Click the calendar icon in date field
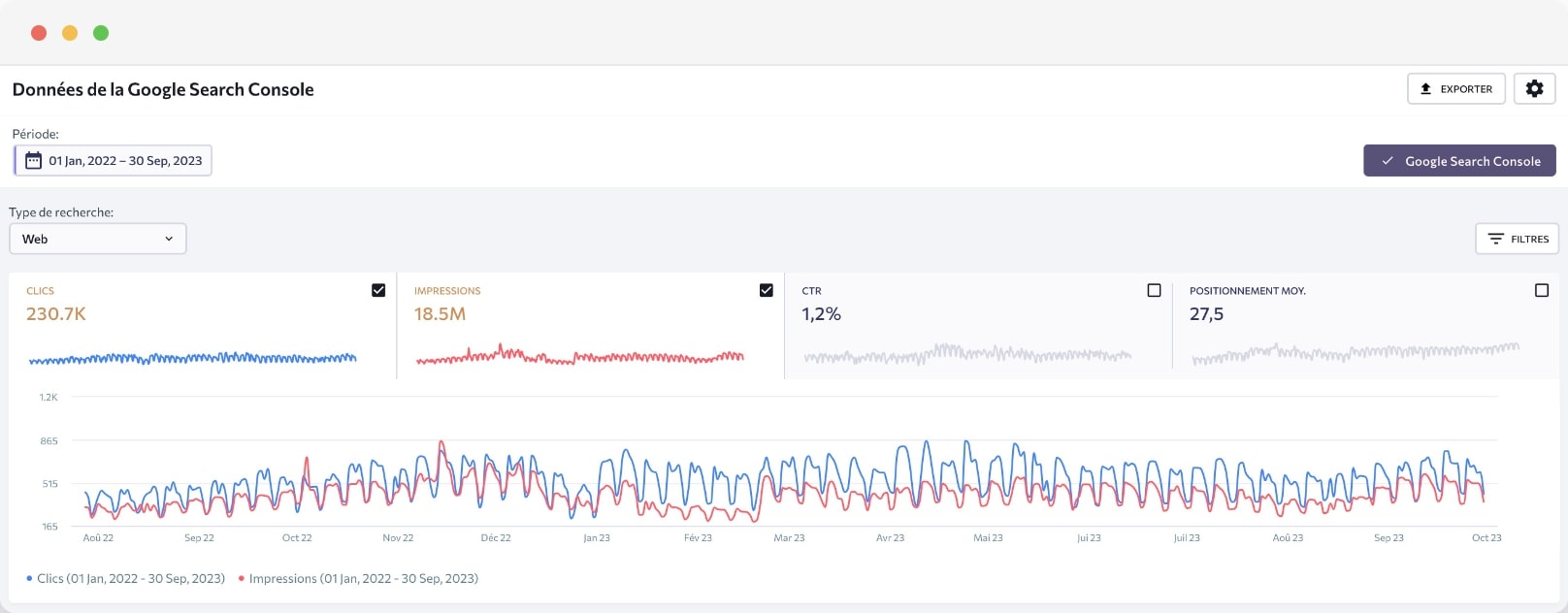This screenshot has width=1568, height=613. [33, 160]
